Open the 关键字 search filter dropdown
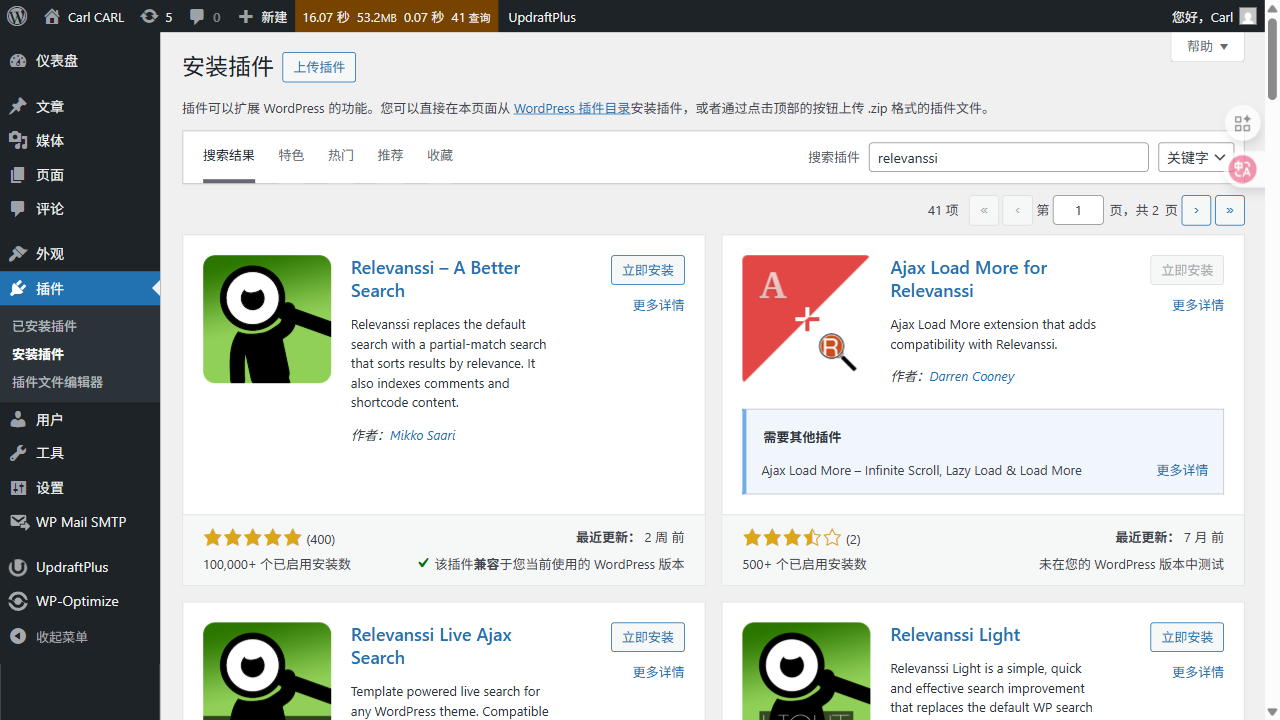Screen dimensions: 1280x720 (x=1196, y=157)
